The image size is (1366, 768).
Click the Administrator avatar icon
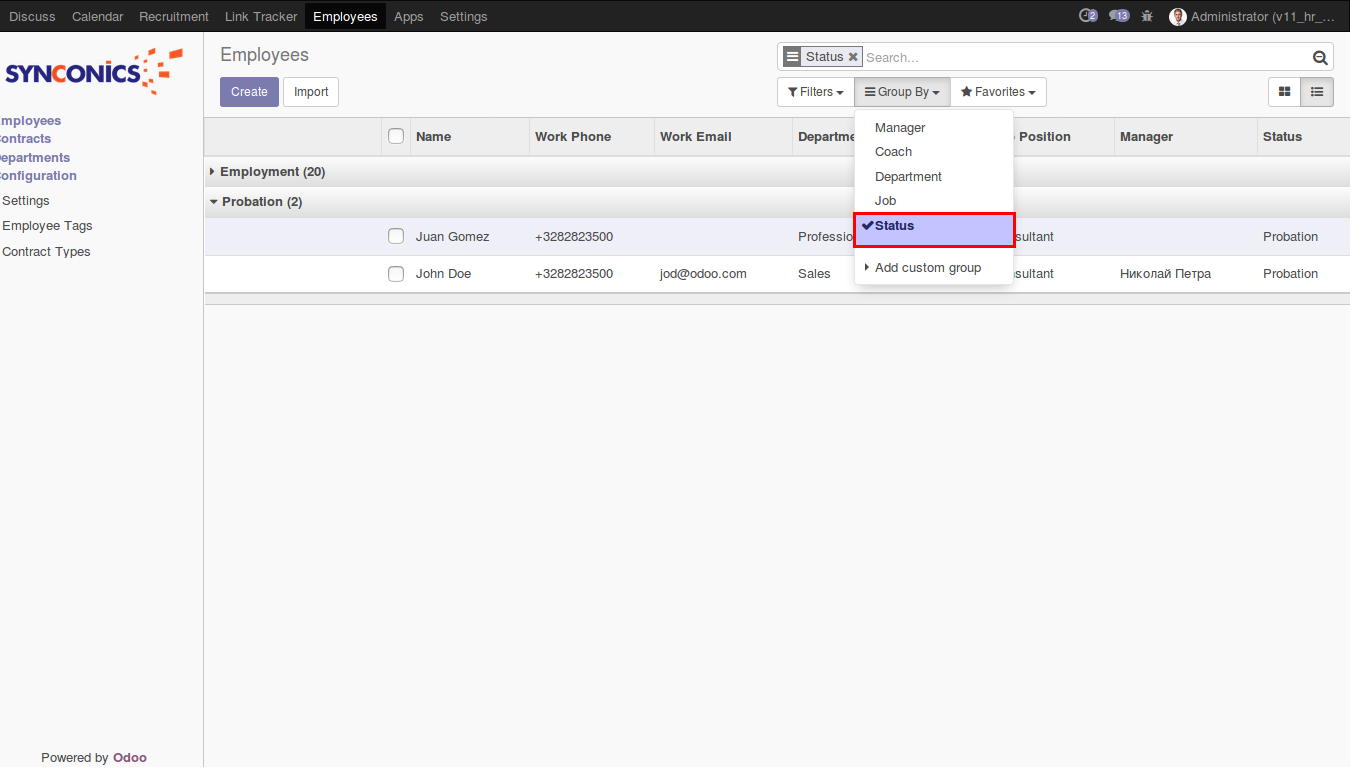tap(1178, 17)
